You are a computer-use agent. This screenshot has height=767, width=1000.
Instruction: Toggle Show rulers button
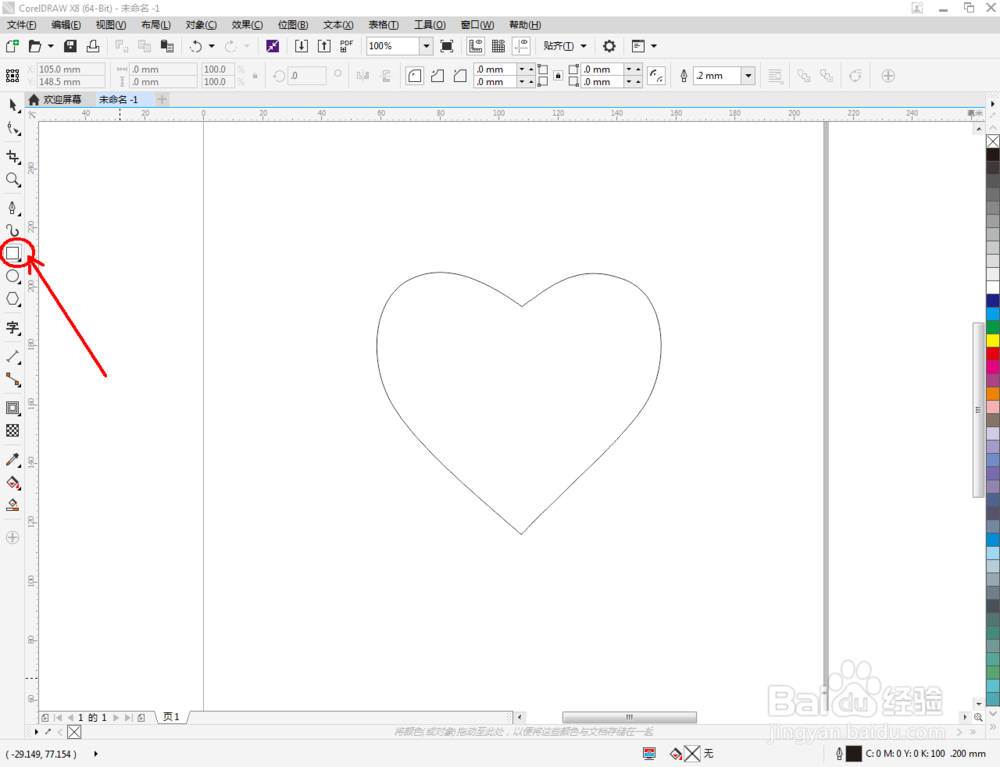pyautogui.click(x=476, y=46)
